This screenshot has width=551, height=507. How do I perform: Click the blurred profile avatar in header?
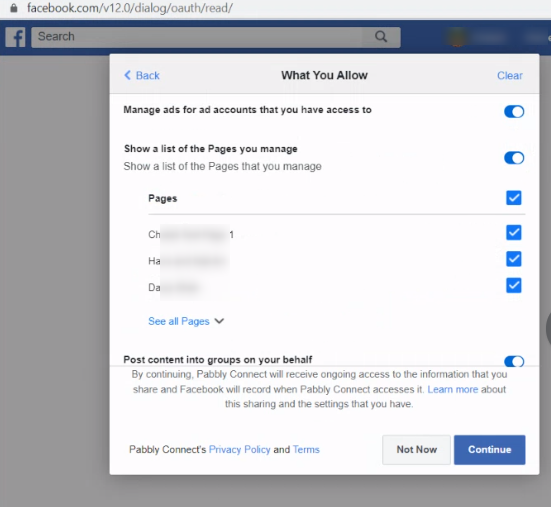[457, 37]
